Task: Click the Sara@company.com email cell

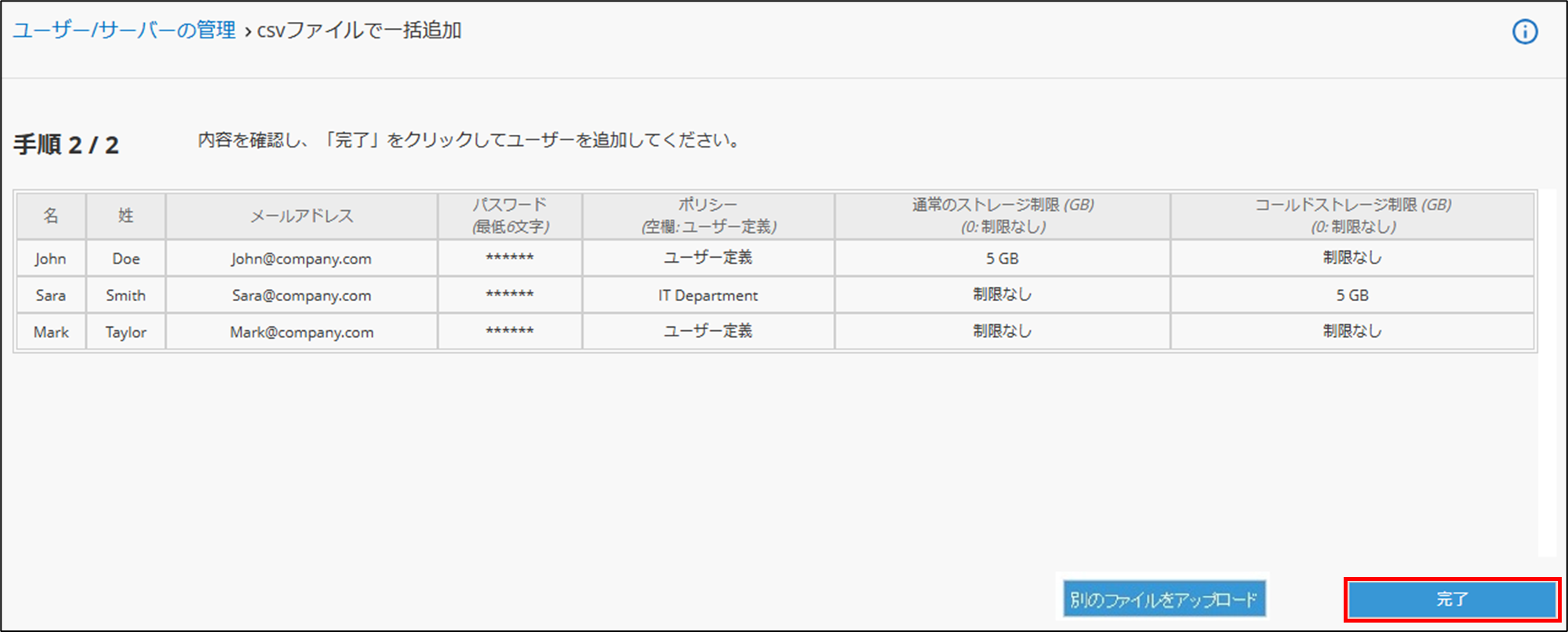Action: 302,295
